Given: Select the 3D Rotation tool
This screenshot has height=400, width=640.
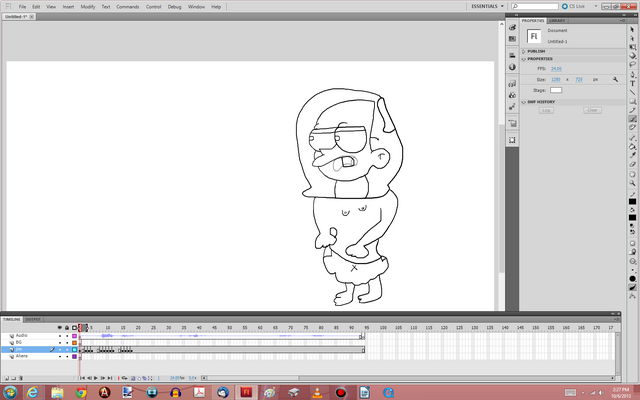Looking at the screenshot, I should pos(633,56).
